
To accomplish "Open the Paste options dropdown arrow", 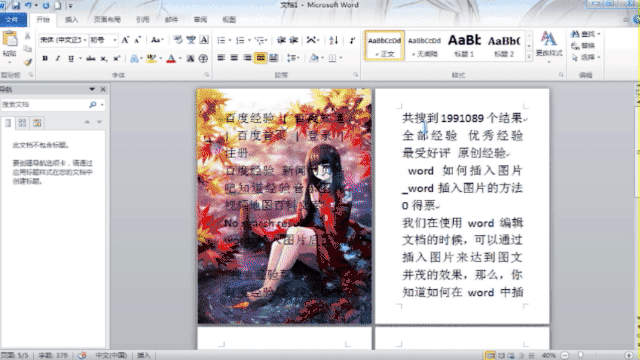I will coord(9,62).
